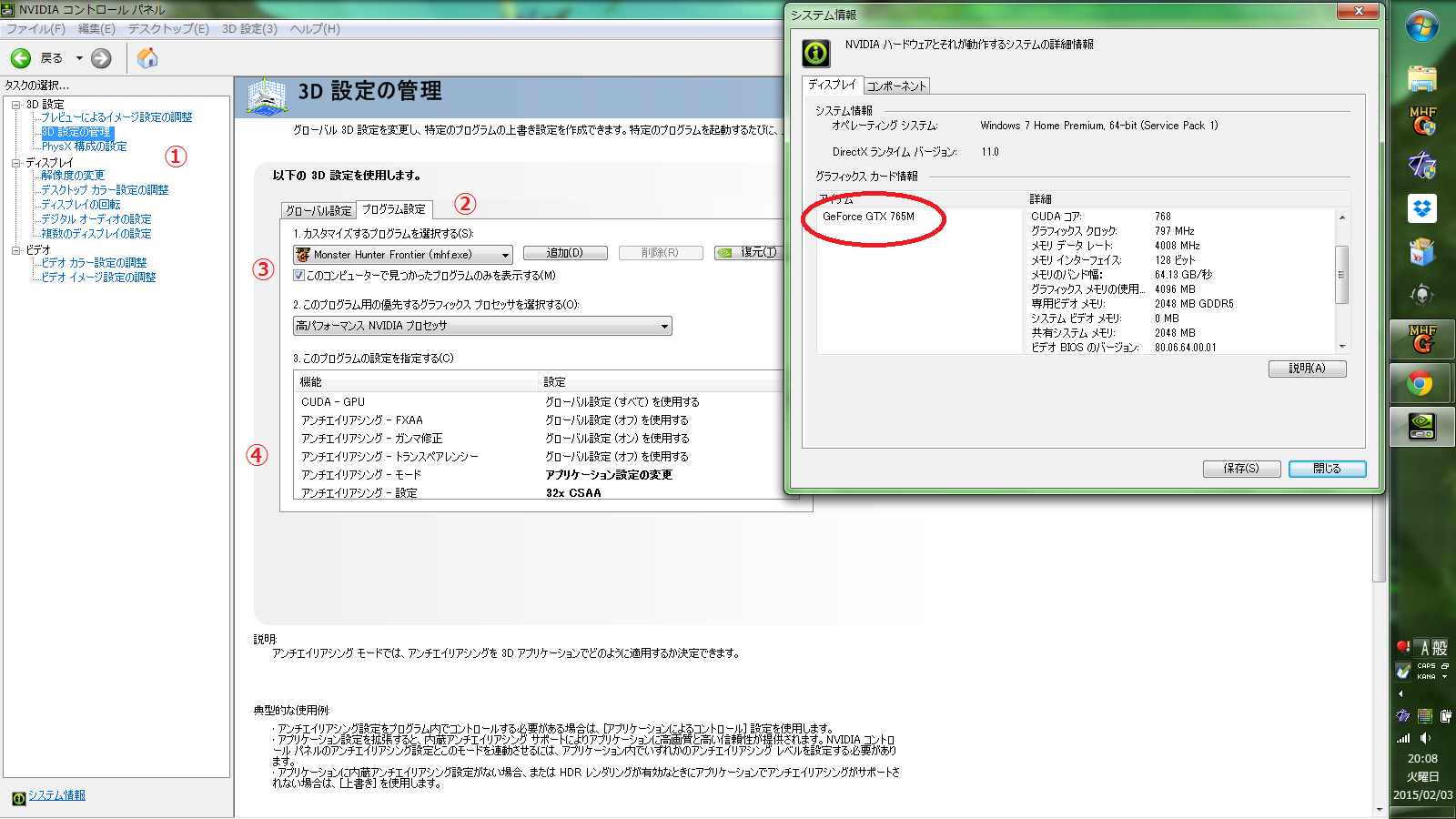Open the 3D 設定(3) menu
This screenshot has height=819, width=1456.
pyautogui.click(x=249, y=29)
